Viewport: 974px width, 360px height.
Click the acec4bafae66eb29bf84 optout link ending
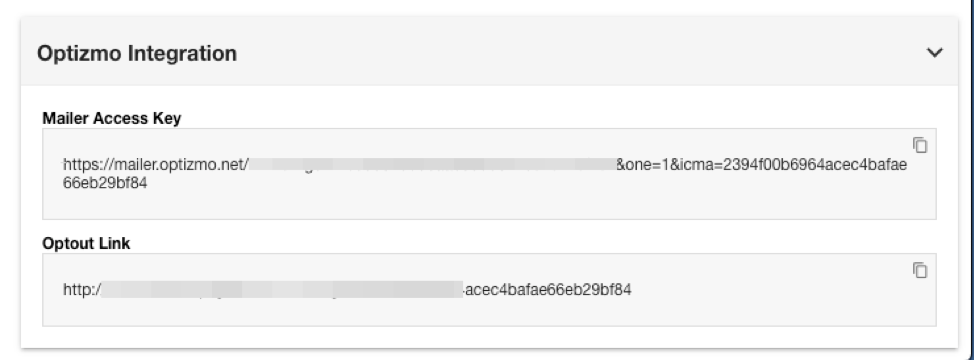coord(548,290)
